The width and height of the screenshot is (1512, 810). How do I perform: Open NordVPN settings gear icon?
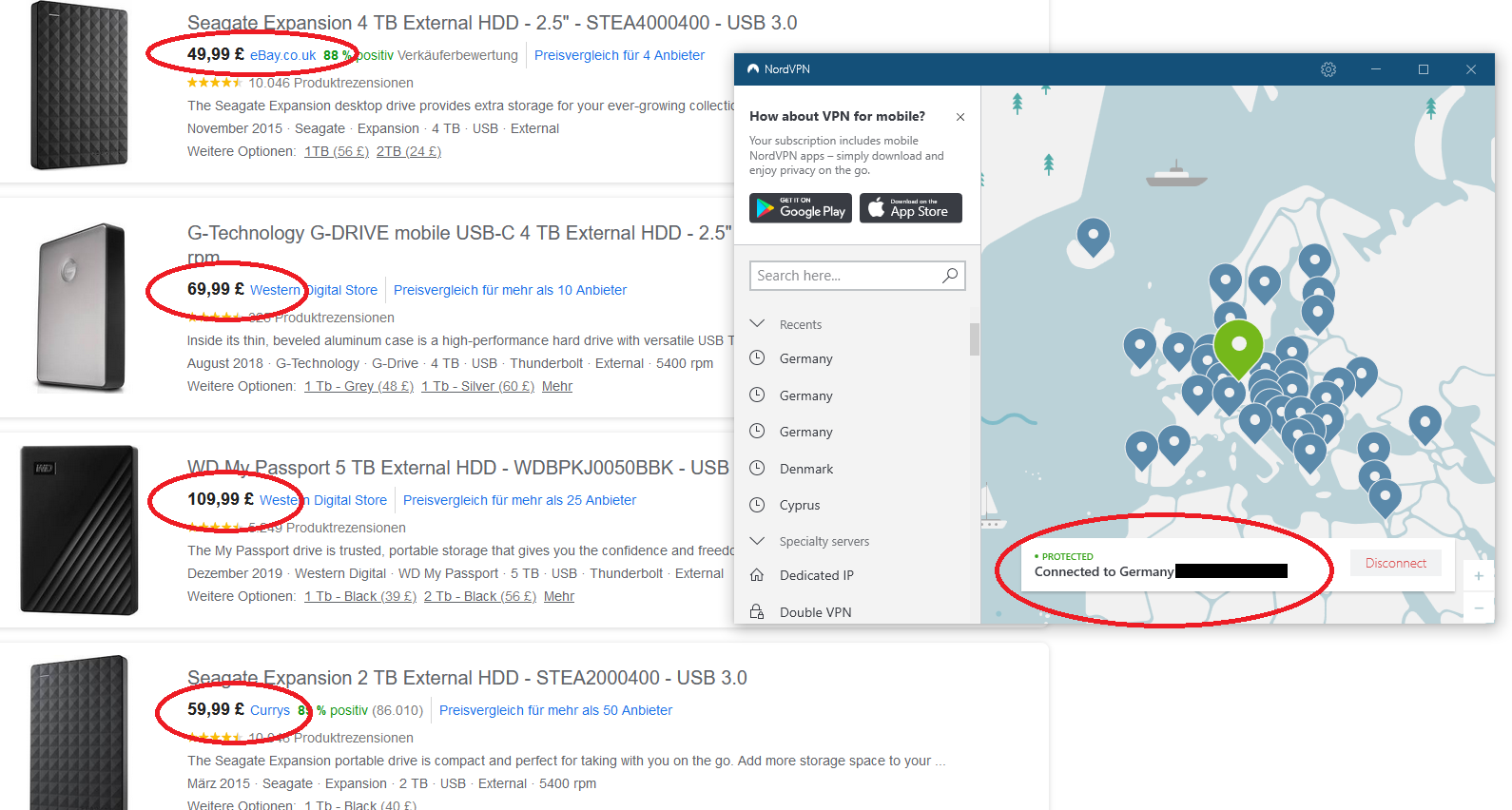(x=1328, y=69)
